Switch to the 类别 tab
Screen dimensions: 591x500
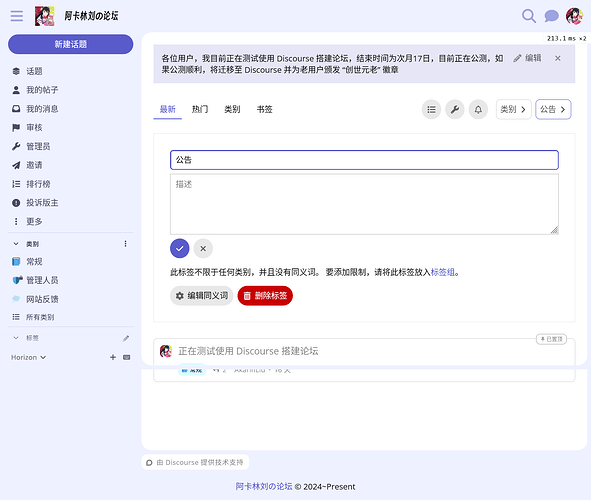232,109
